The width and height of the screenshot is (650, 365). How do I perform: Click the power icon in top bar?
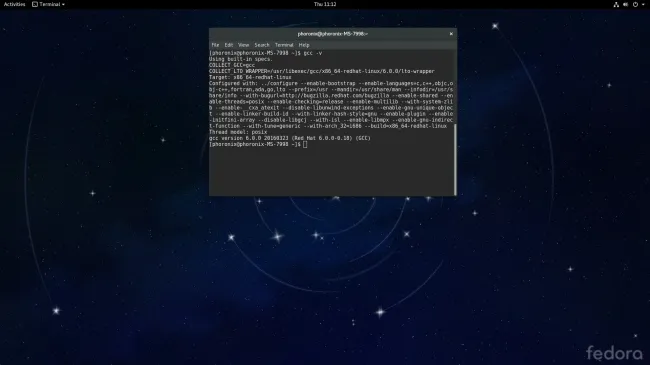click(x=635, y=5)
